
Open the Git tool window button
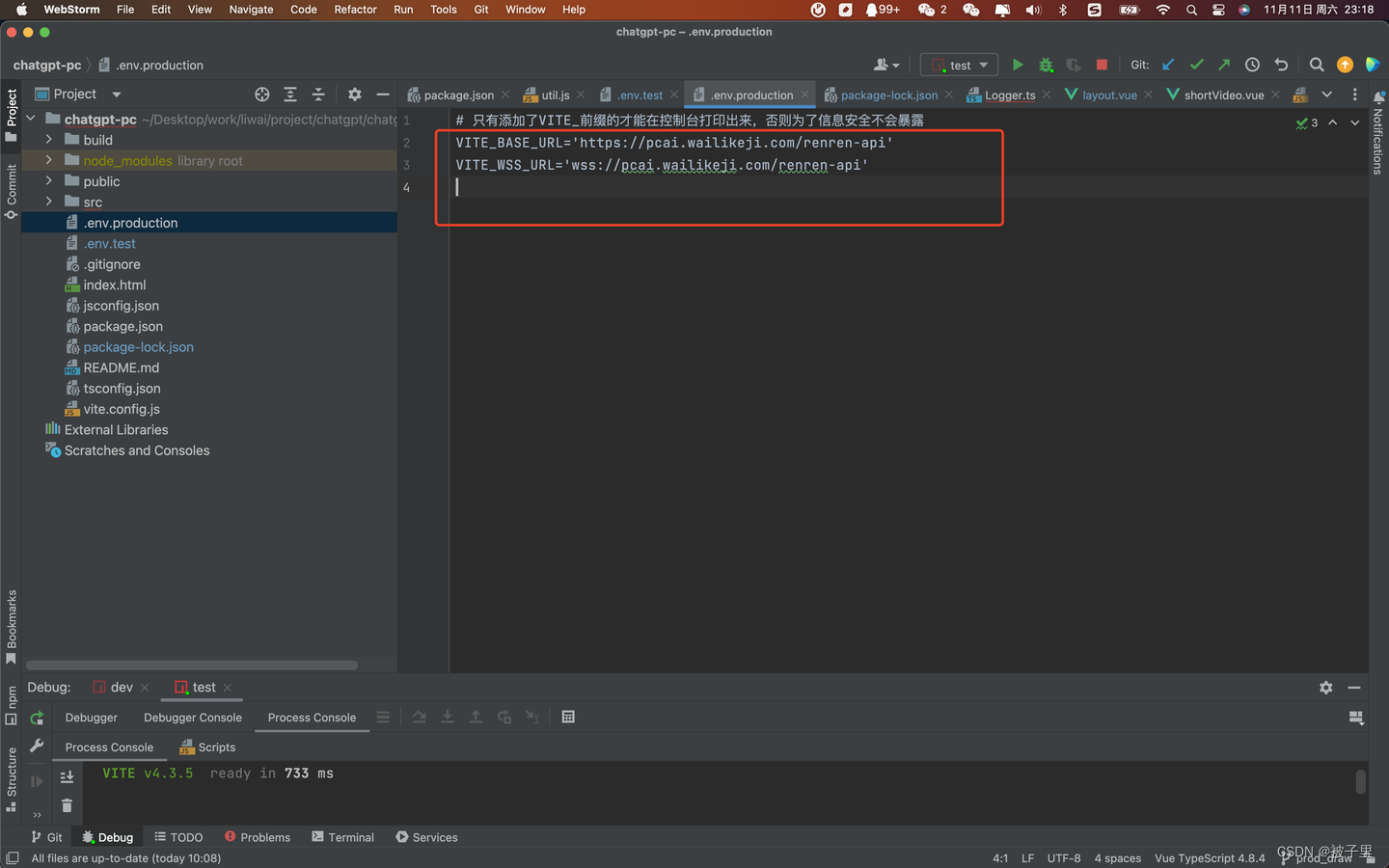(x=46, y=837)
